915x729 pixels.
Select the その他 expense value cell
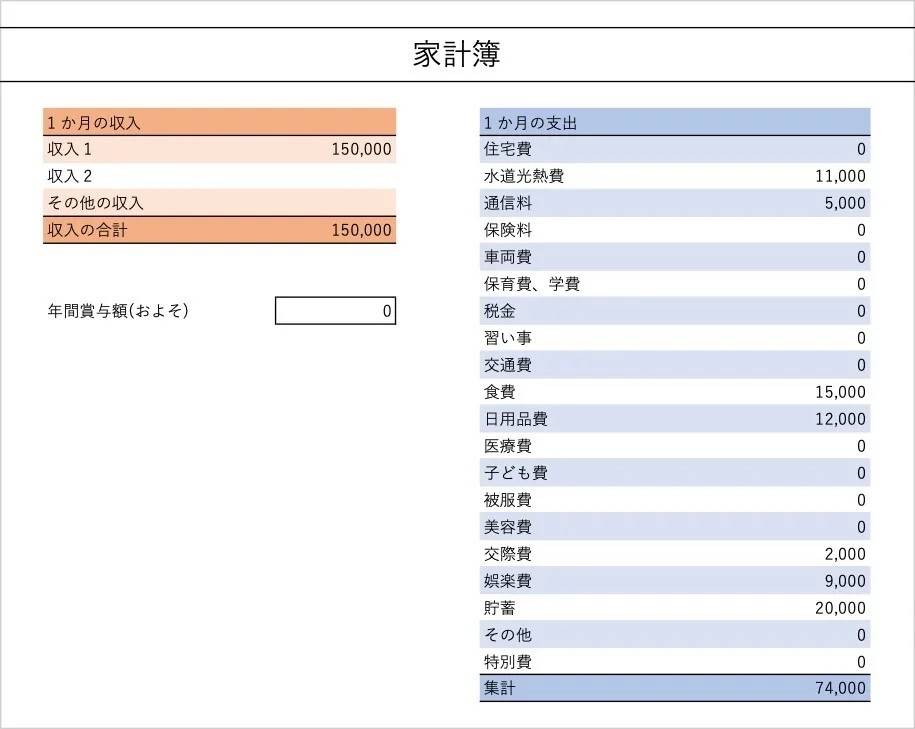point(861,634)
